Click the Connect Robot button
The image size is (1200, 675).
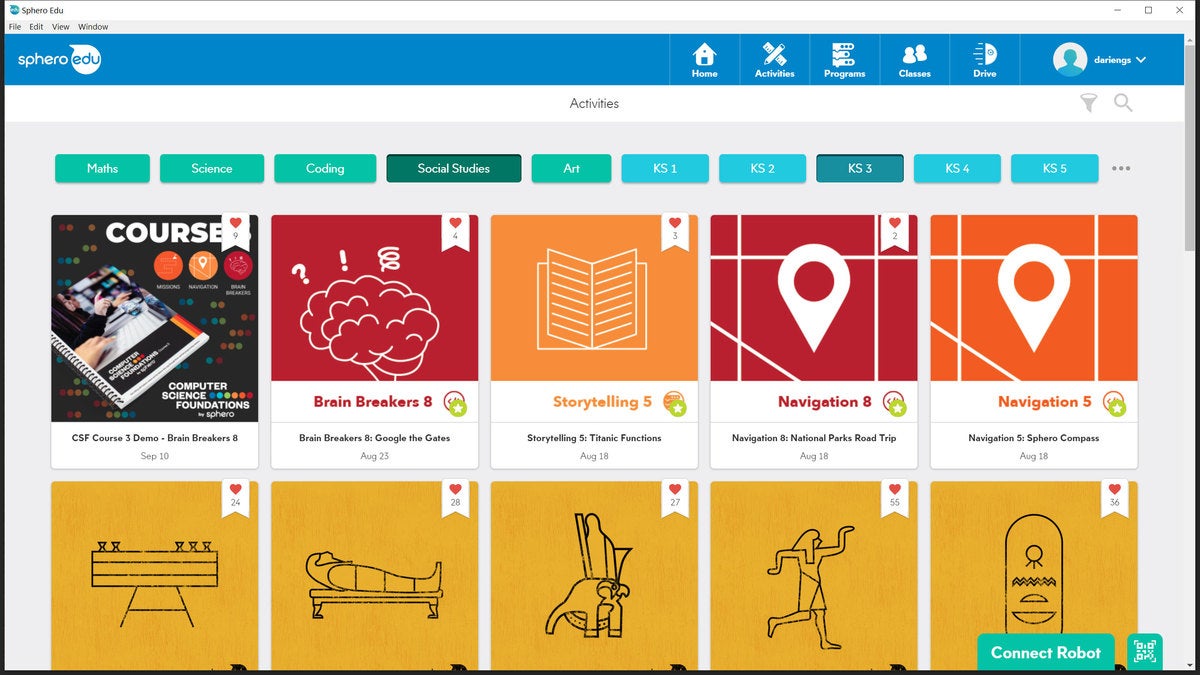(x=1046, y=652)
